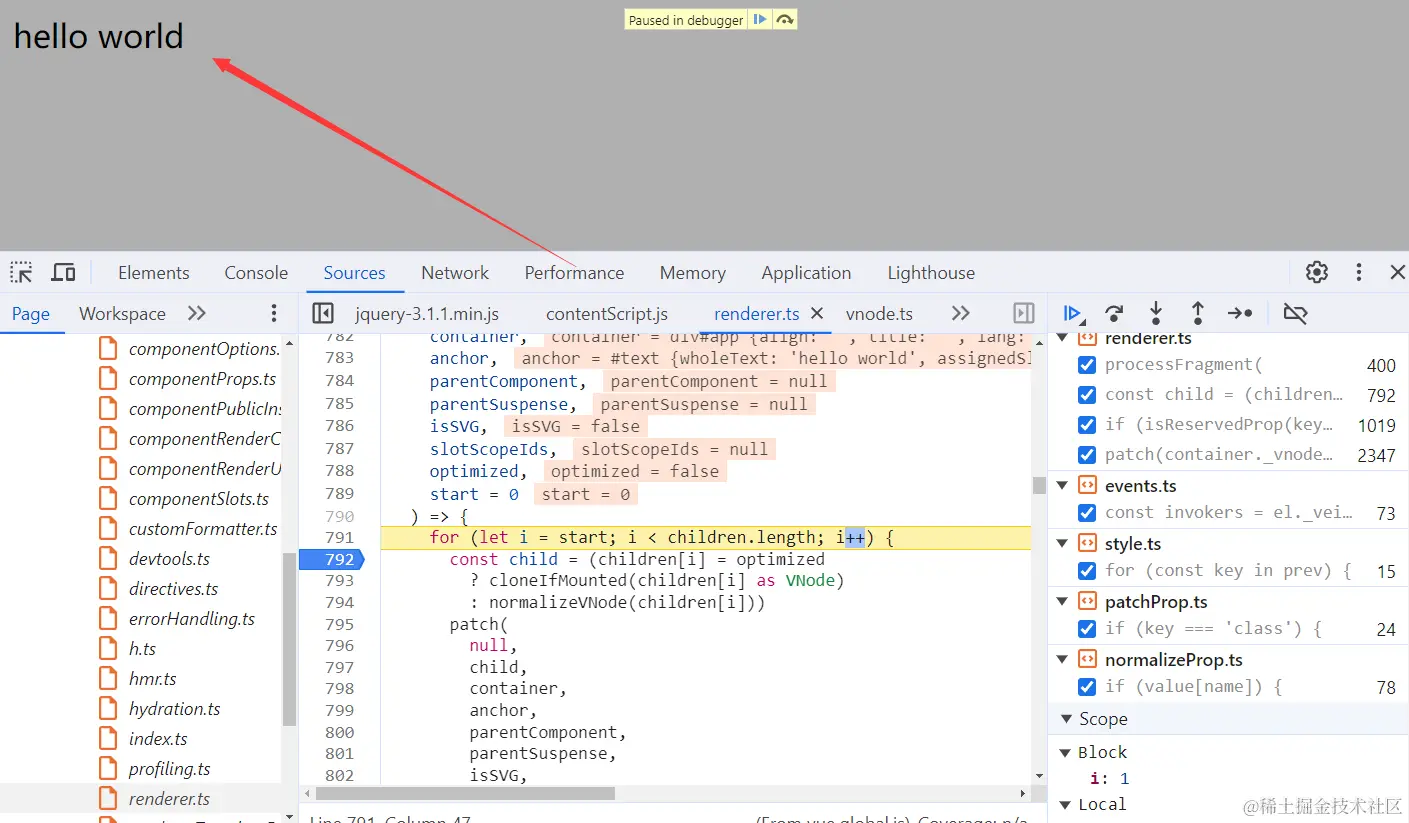1409x823 pixels.
Task: Collapse the normalizeProp.ts breakpoint group
Action: point(1062,659)
